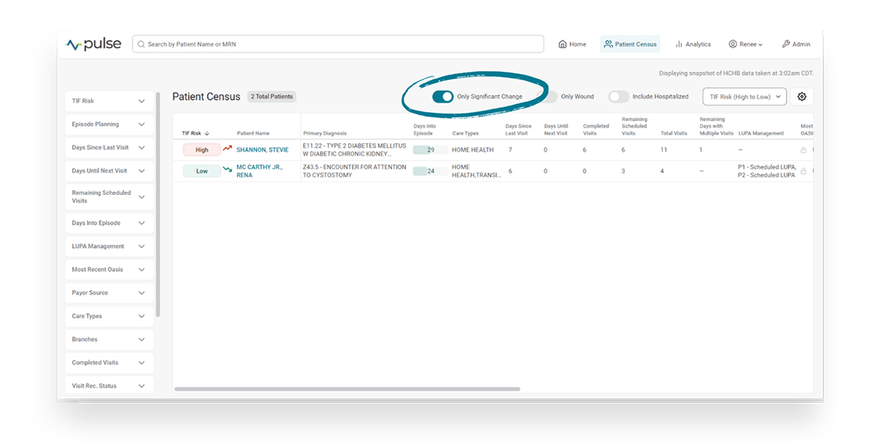Enable Include Hospitalized toggle

pyautogui.click(x=618, y=97)
